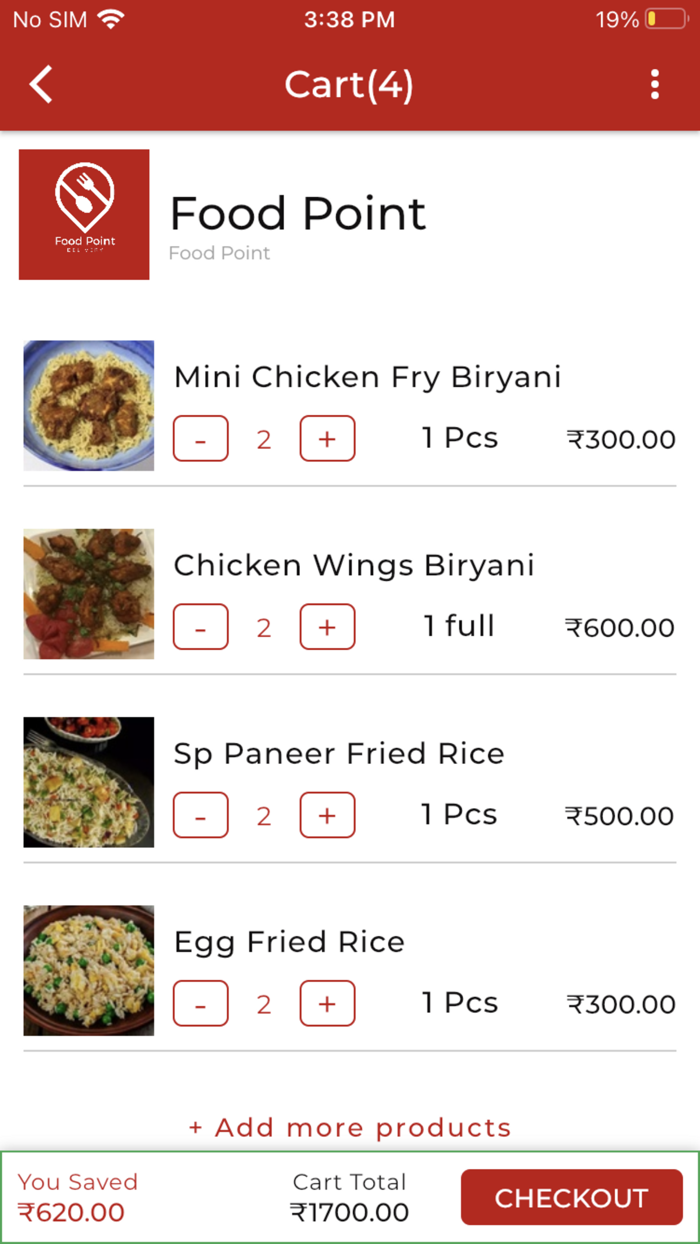700x1244 pixels.
Task: Tap the Cart Total value
Action: (x=349, y=1212)
